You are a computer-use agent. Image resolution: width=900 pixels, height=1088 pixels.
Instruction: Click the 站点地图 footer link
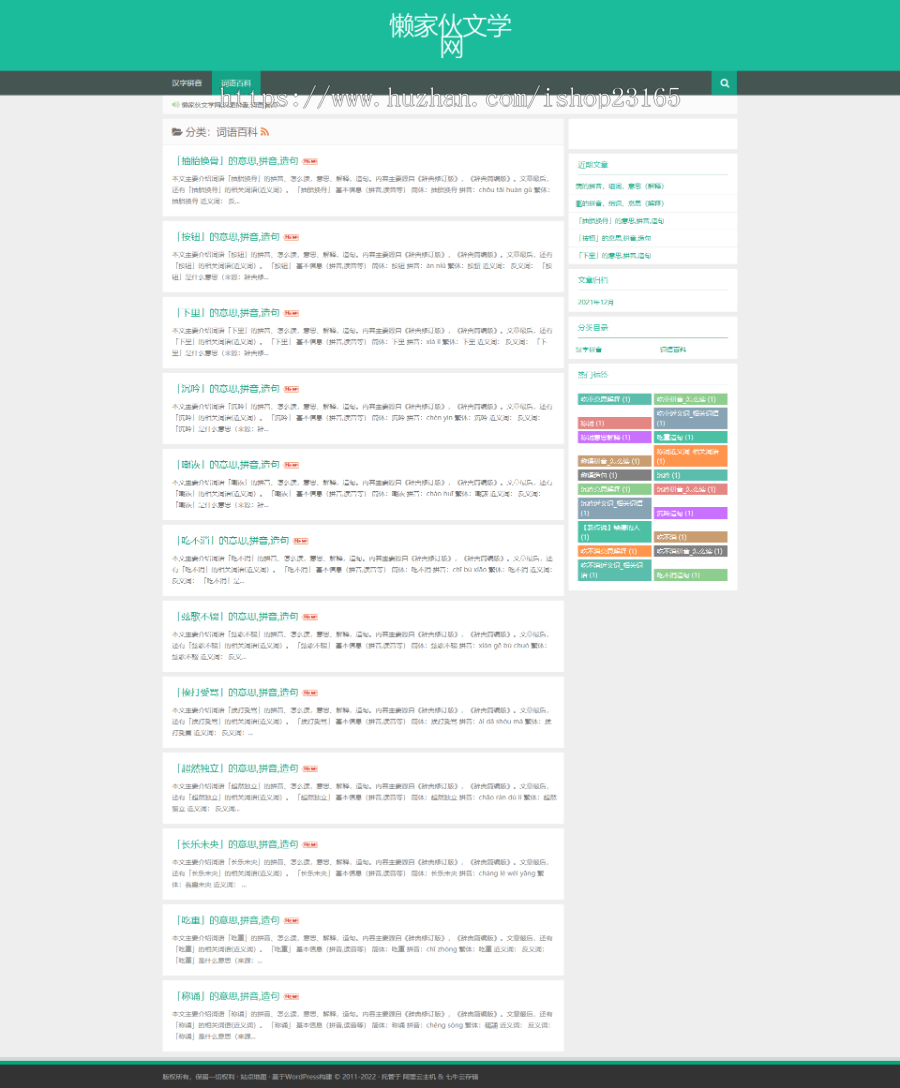coord(253,1077)
